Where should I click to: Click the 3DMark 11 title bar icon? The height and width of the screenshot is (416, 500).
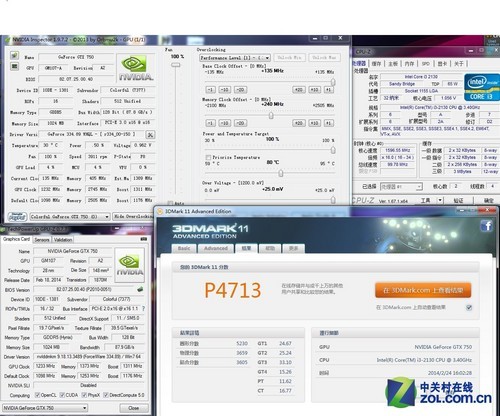pos(160,211)
